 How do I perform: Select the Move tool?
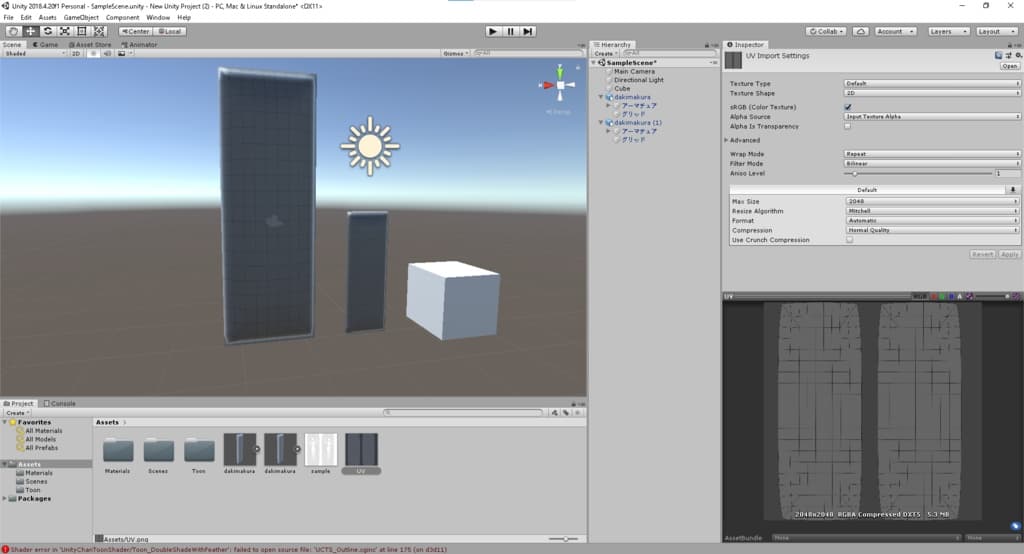(30, 31)
